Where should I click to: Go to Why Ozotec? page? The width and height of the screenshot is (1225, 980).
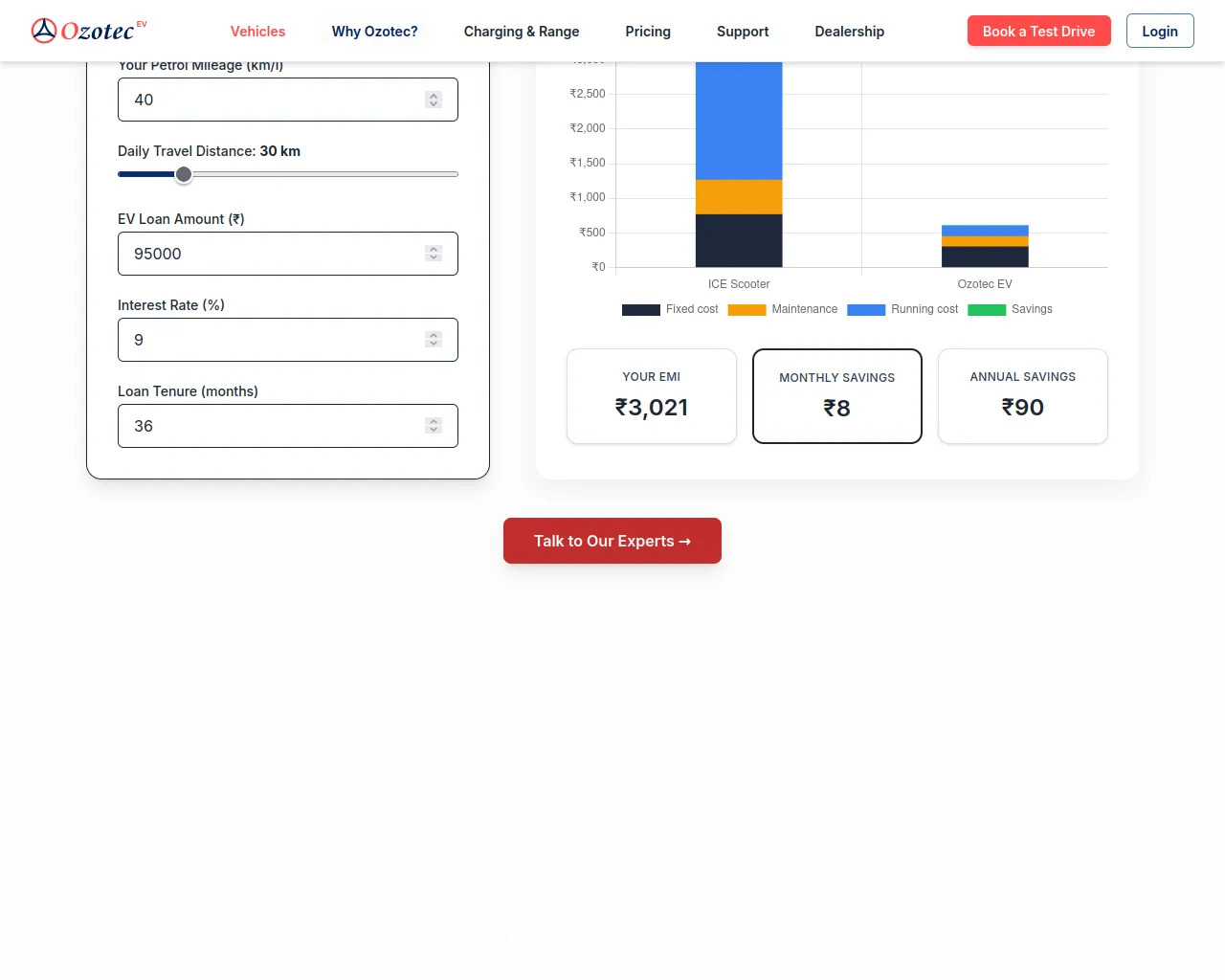374,32
